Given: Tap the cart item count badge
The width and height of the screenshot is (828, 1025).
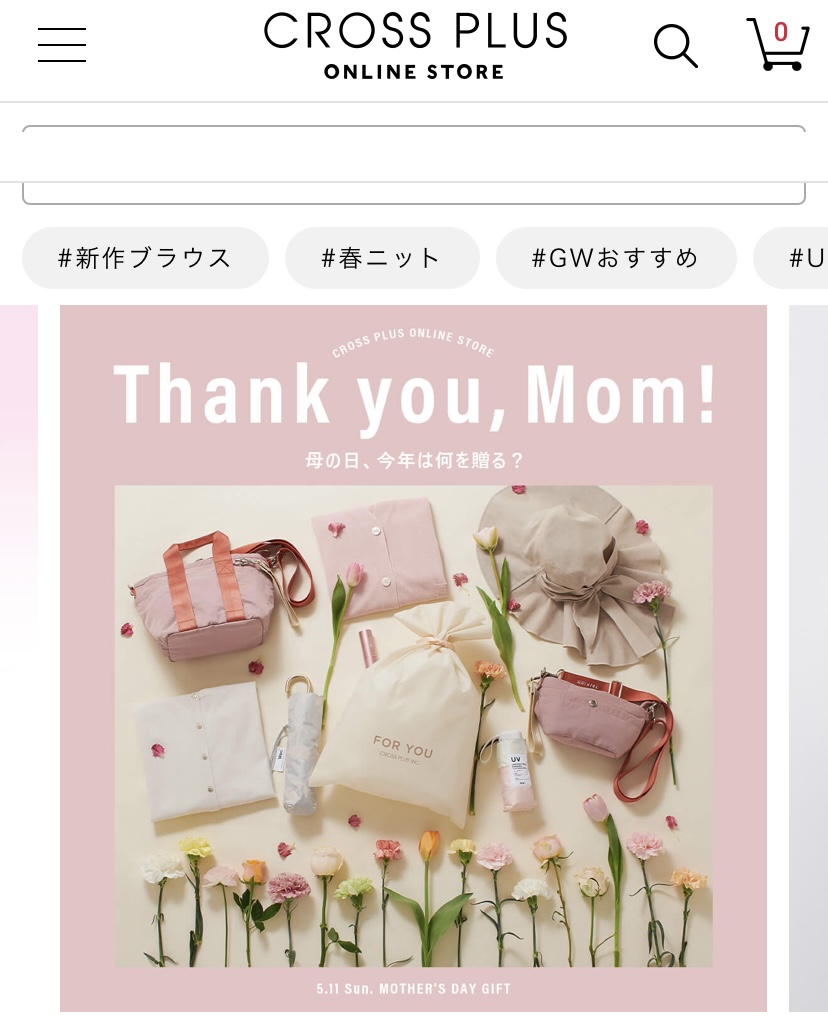Looking at the screenshot, I should (780, 32).
